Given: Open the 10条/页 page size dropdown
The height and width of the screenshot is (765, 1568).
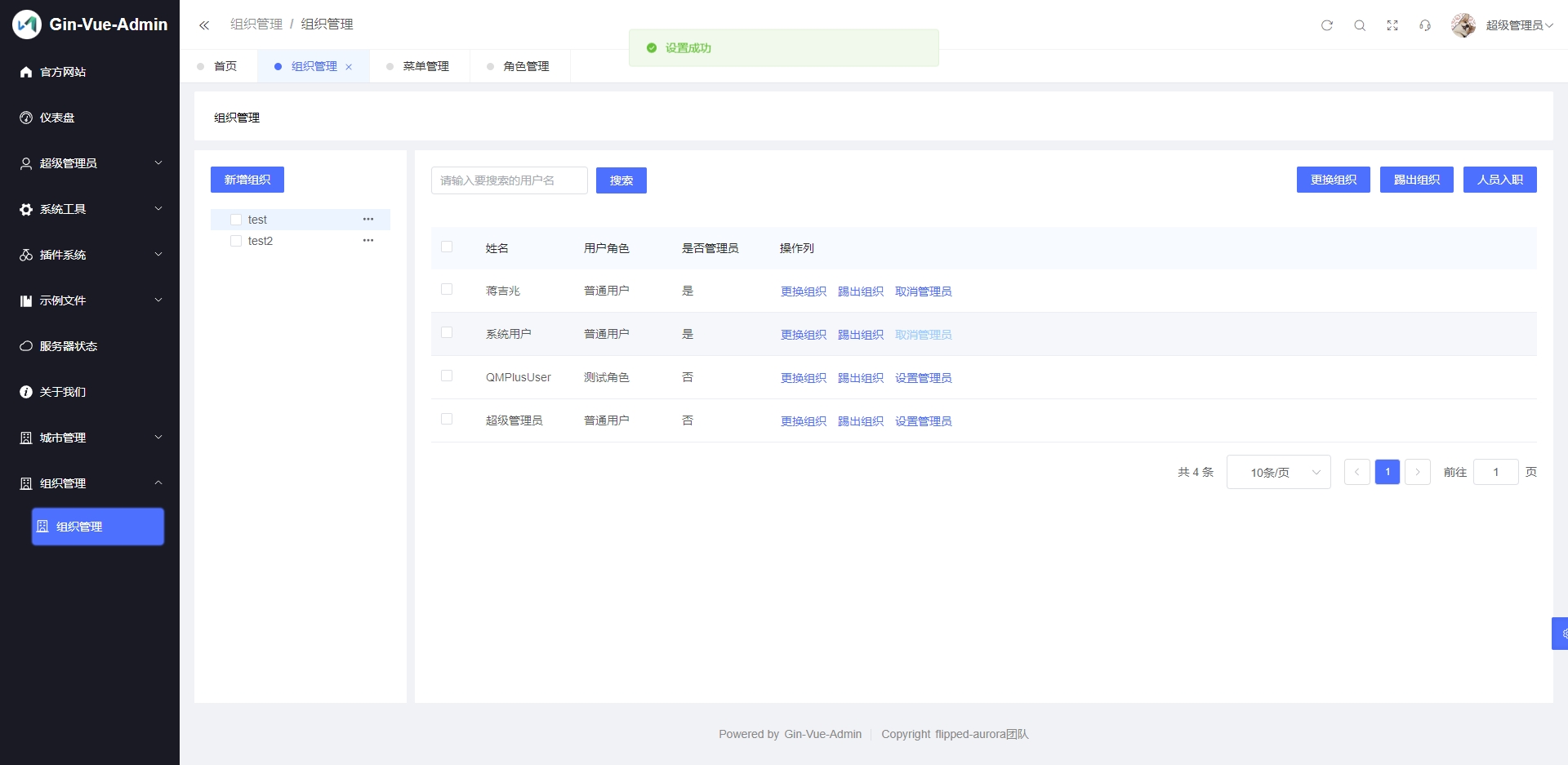Looking at the screenshot, I should pos(1279,472).
